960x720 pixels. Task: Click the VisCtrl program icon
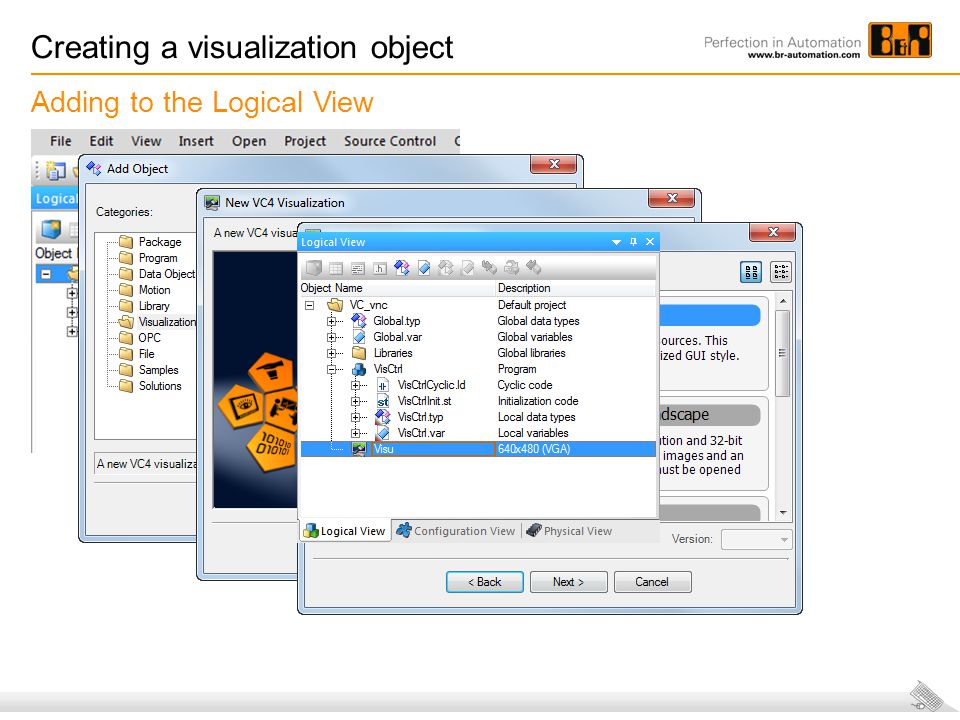click(x=359, y=369)
